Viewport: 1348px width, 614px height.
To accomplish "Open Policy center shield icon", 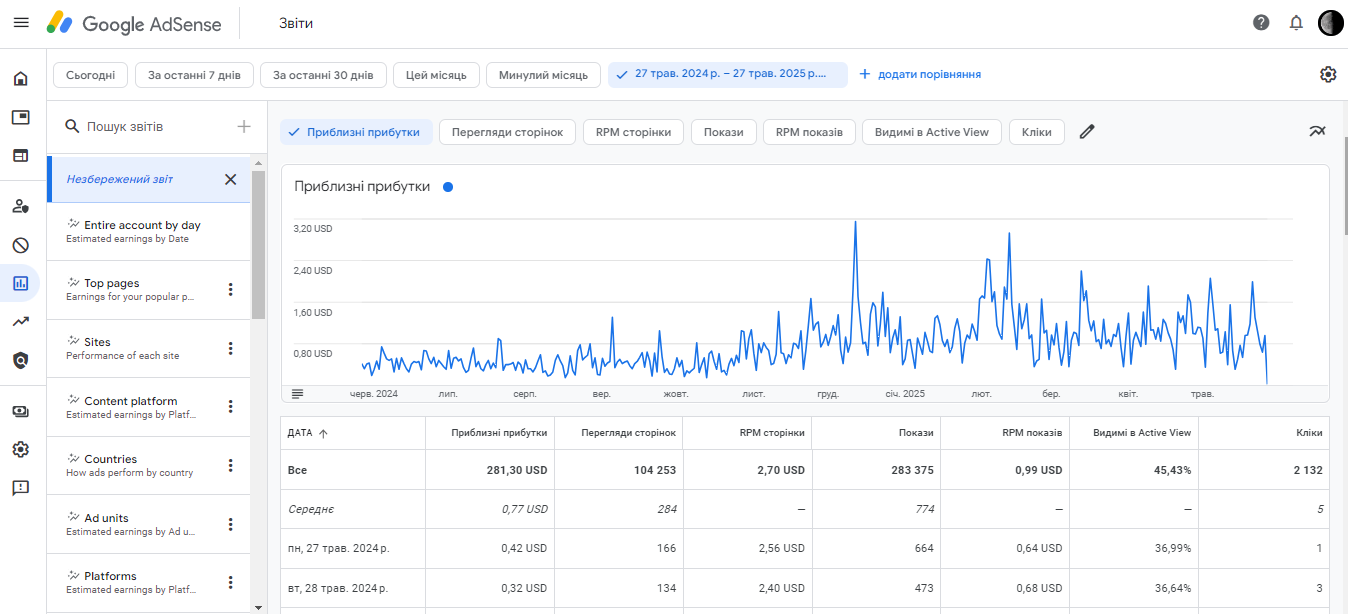I will tap(20, 360).
